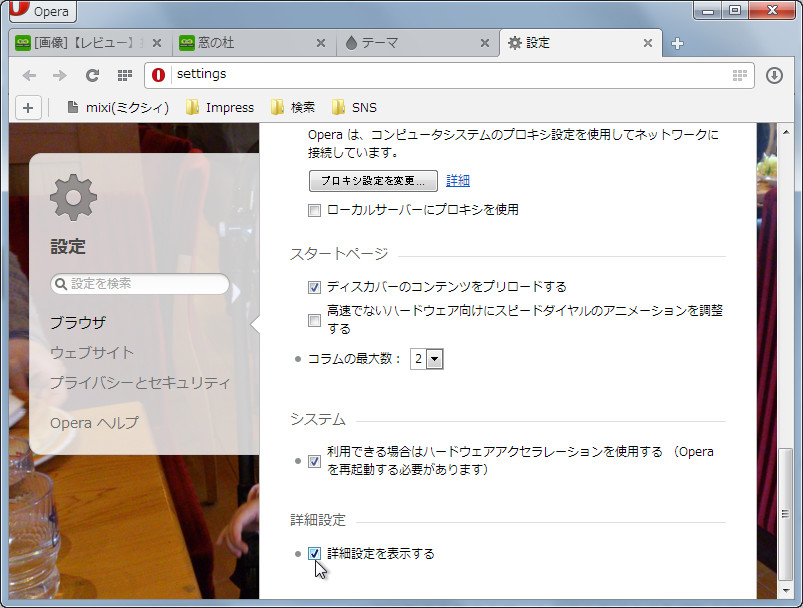Open the tab grid view icon
803x608 pixels.
pos(123,74)
